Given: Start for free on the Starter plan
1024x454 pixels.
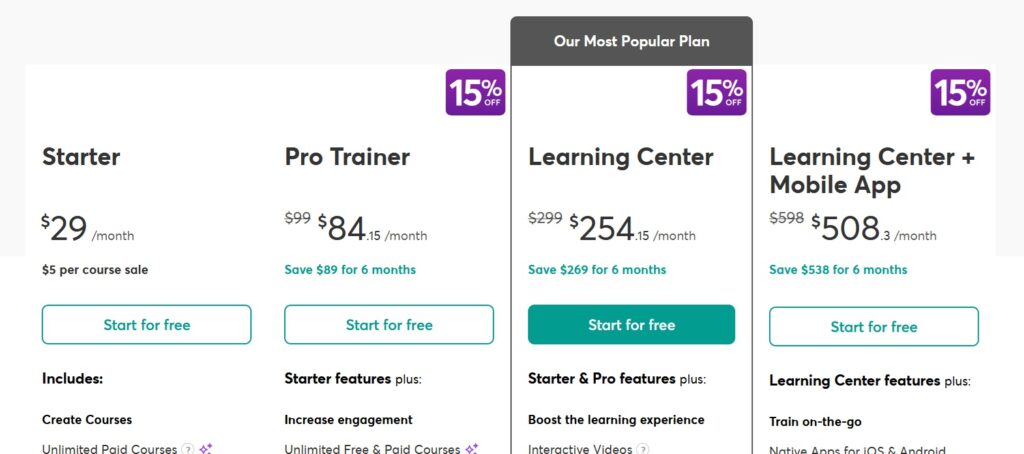Looking at the screenshot, I should point(146,325).
